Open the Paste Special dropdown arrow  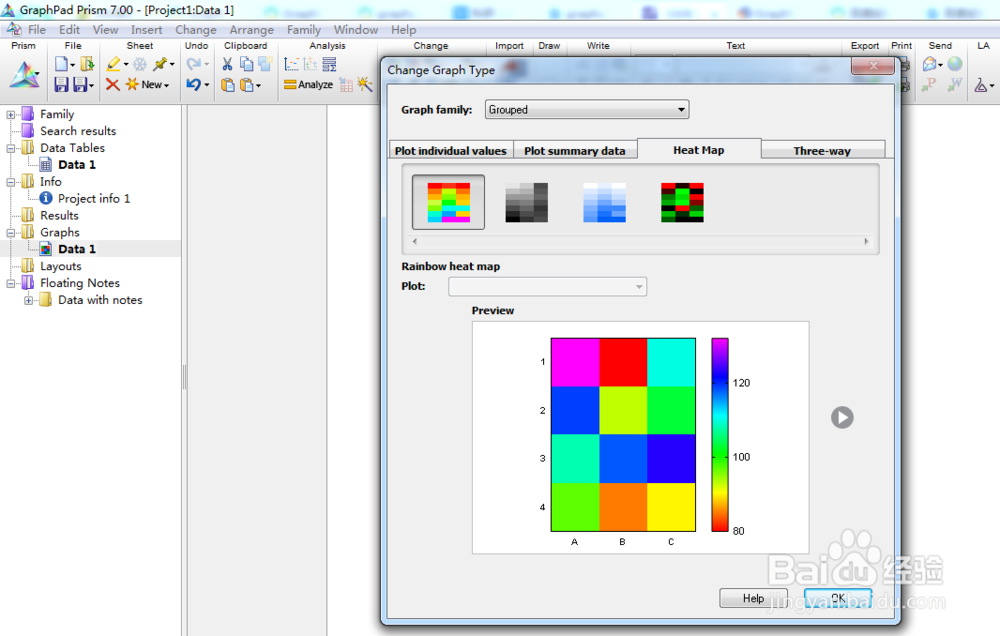click(258, 86)
